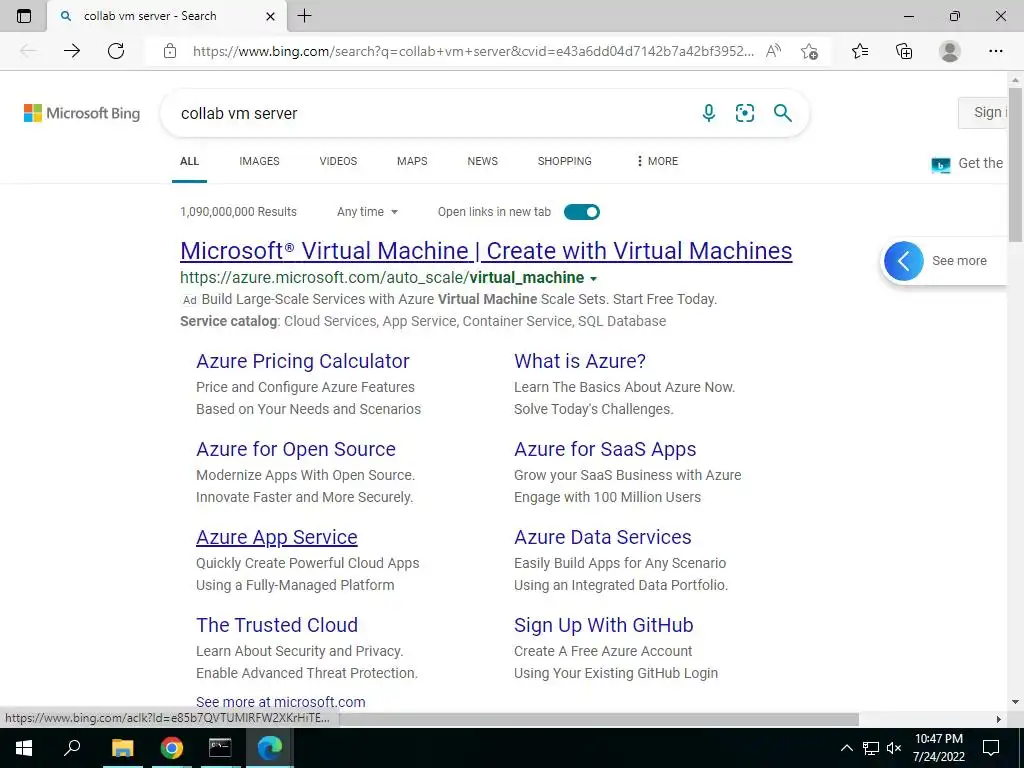The image size is (1024, 768).
Task: Go forward in browser history
Action: [x=72, y=51]
